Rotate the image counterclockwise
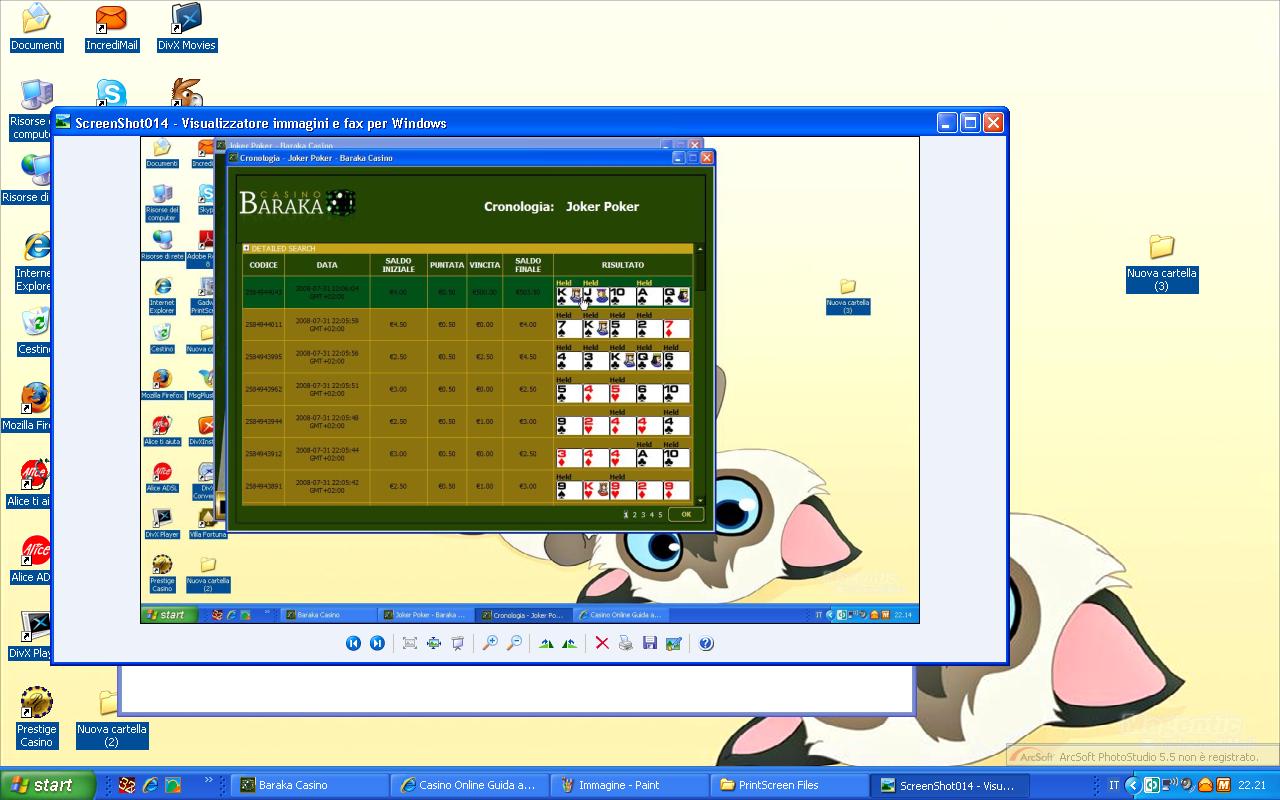This screenshot has height=800, width=1280. click(x=569, y=643)
